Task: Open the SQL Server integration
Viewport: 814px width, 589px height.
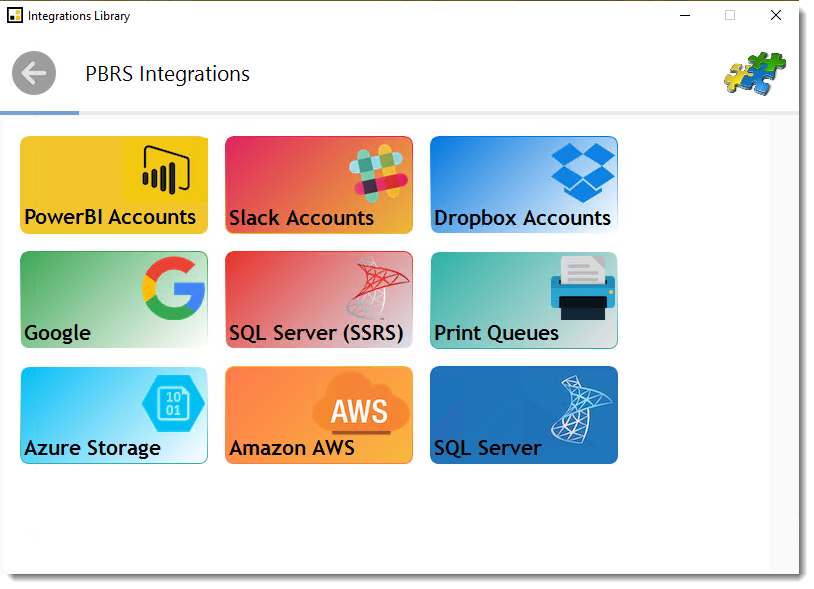Action: [x=523, y=415]
